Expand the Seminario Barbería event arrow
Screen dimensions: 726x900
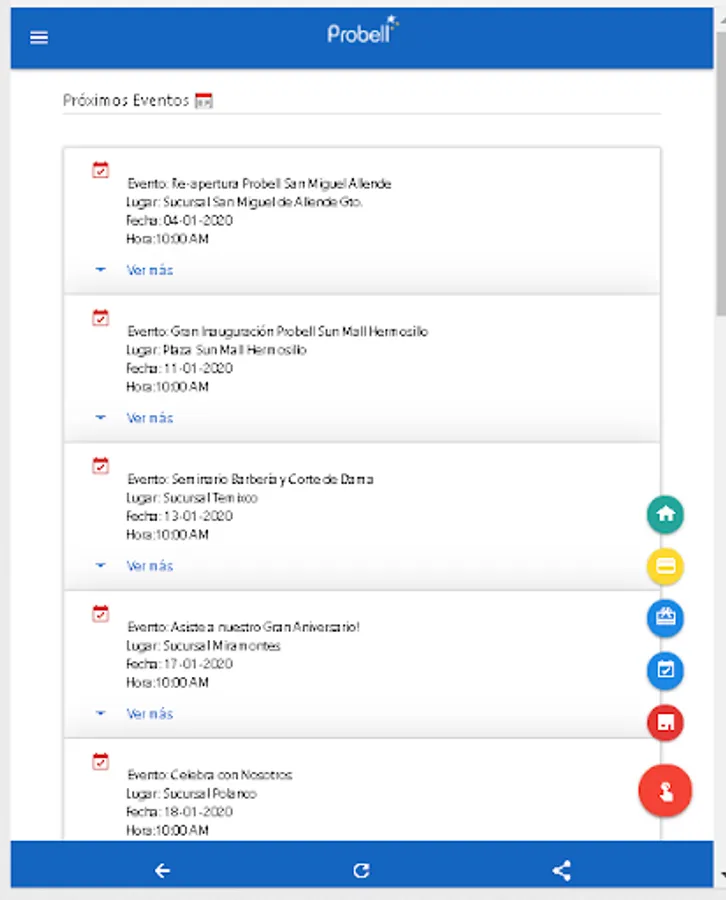(100, 565)
